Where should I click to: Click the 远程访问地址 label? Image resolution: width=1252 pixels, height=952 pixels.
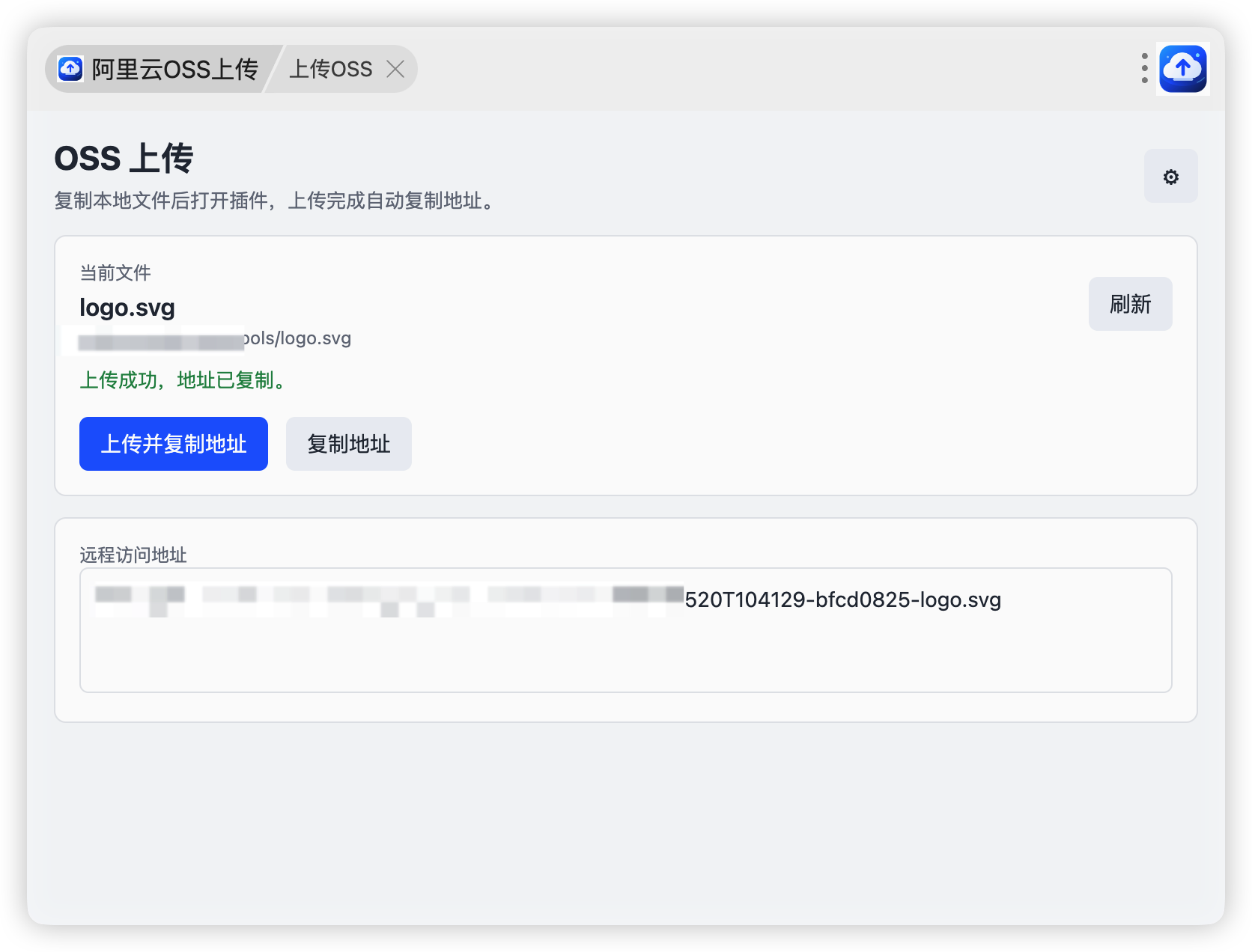[x=133, y=555]
